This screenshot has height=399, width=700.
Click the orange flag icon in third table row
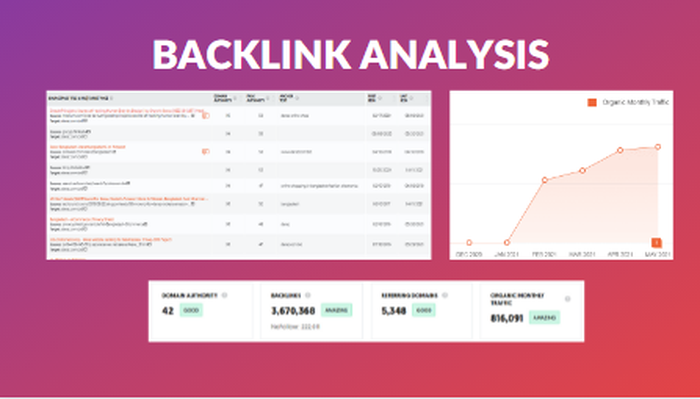(x=206, y=152)
